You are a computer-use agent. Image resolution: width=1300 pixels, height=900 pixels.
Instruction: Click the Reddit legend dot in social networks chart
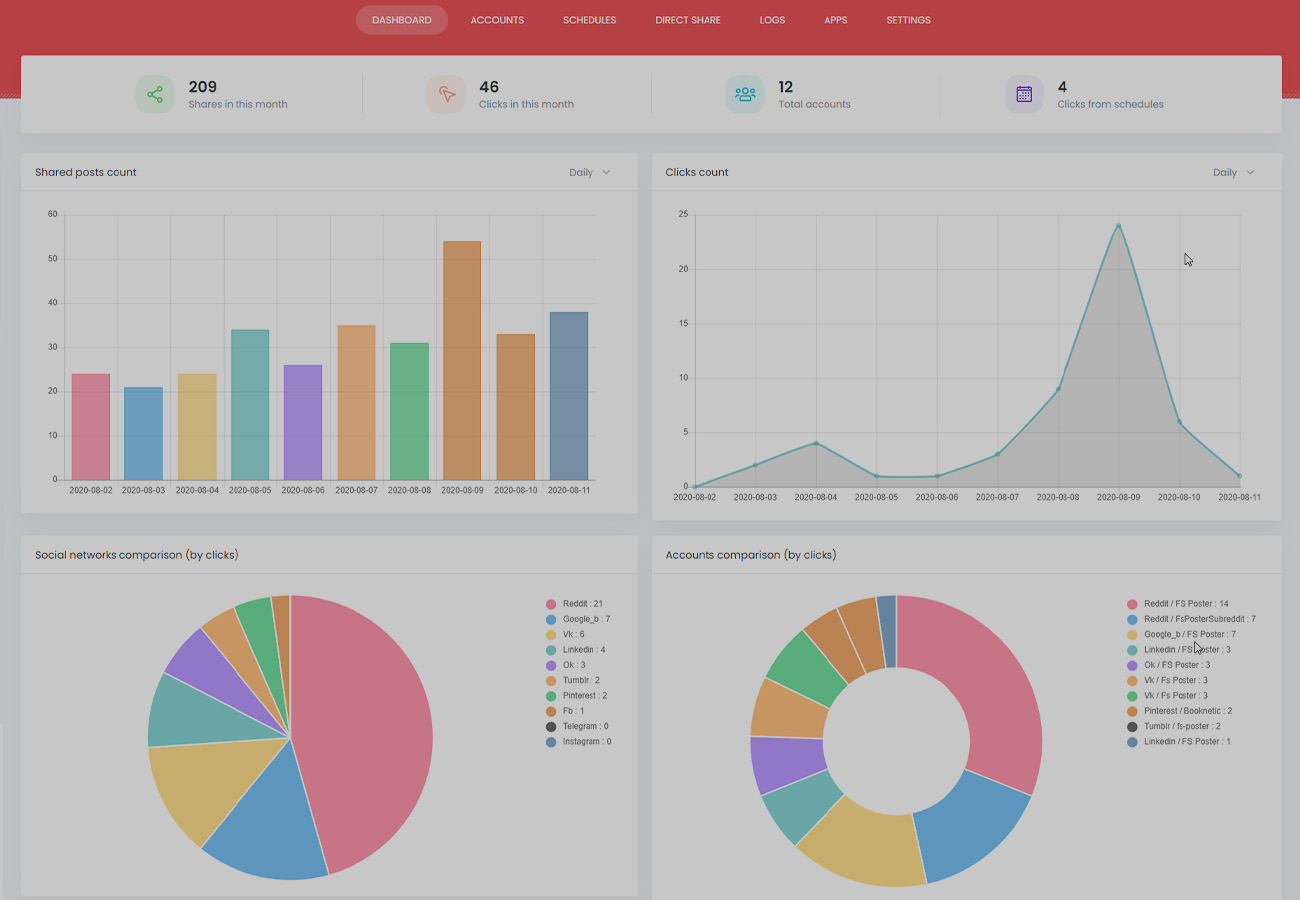pos(553,603)
